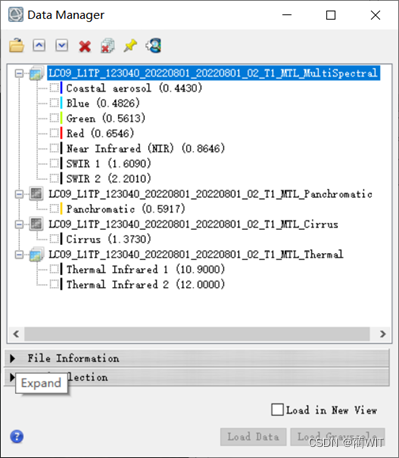This screenshot has width=399, height=458.
Task: Select the "Green (0.5613)" band text
Action: click(x=106, y=118)
